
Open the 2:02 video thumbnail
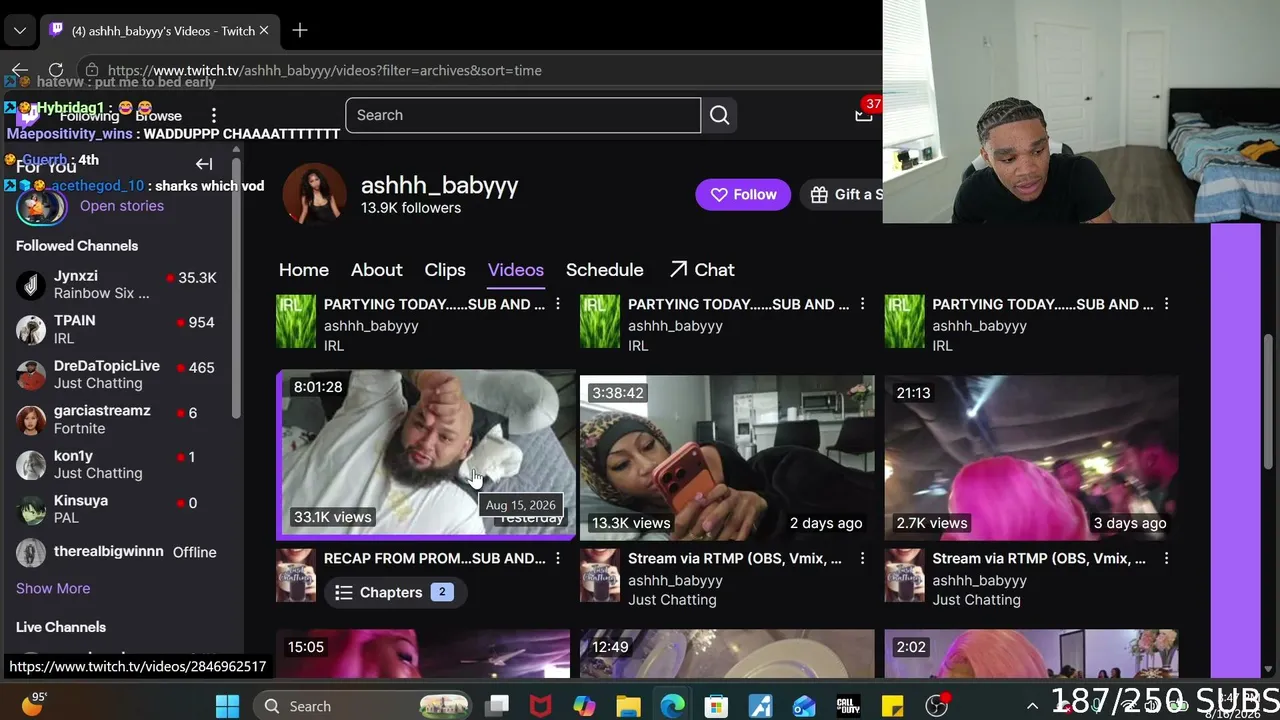click(x=1031, y=653)
